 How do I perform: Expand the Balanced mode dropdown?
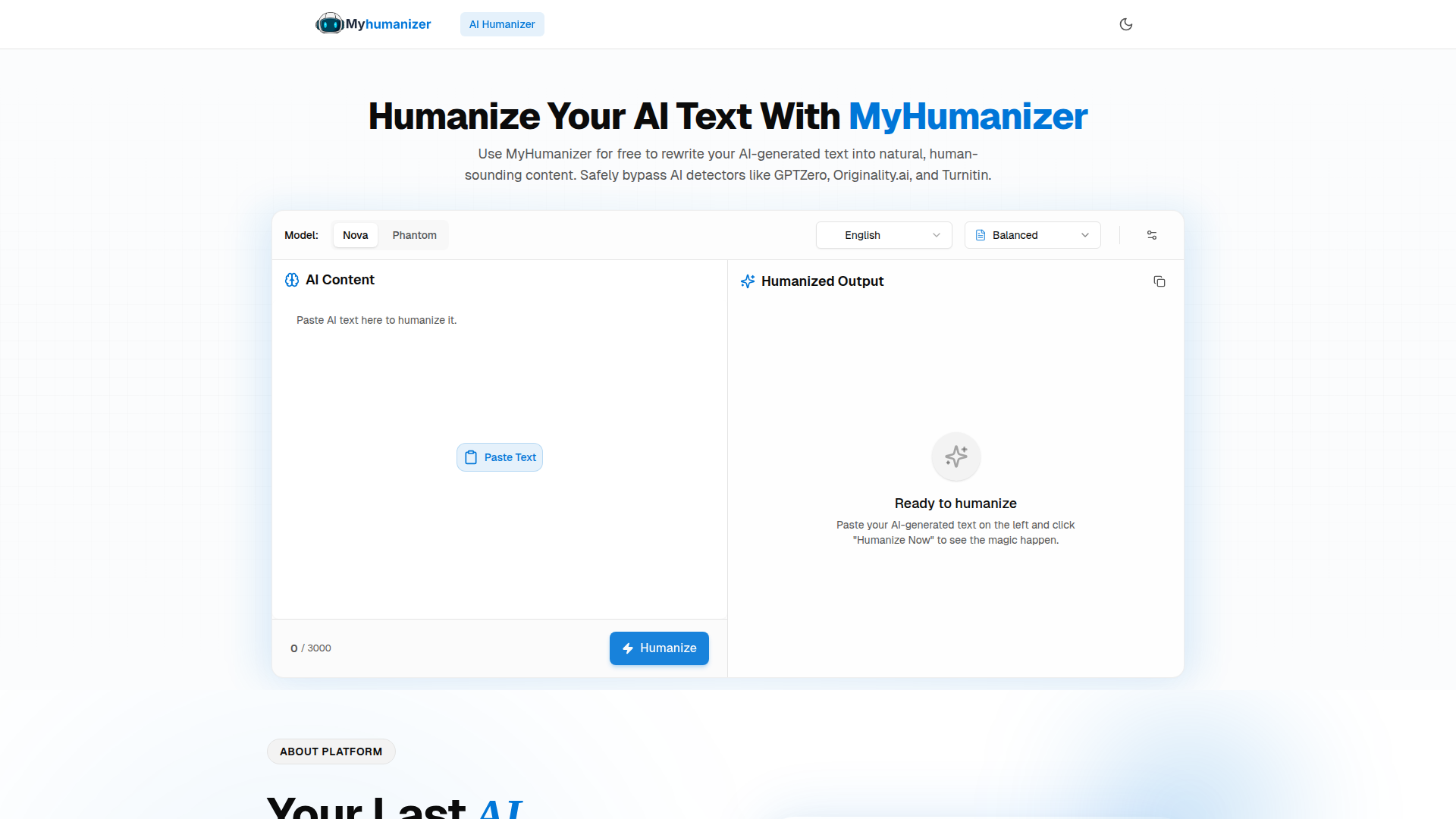point(1031,235)
